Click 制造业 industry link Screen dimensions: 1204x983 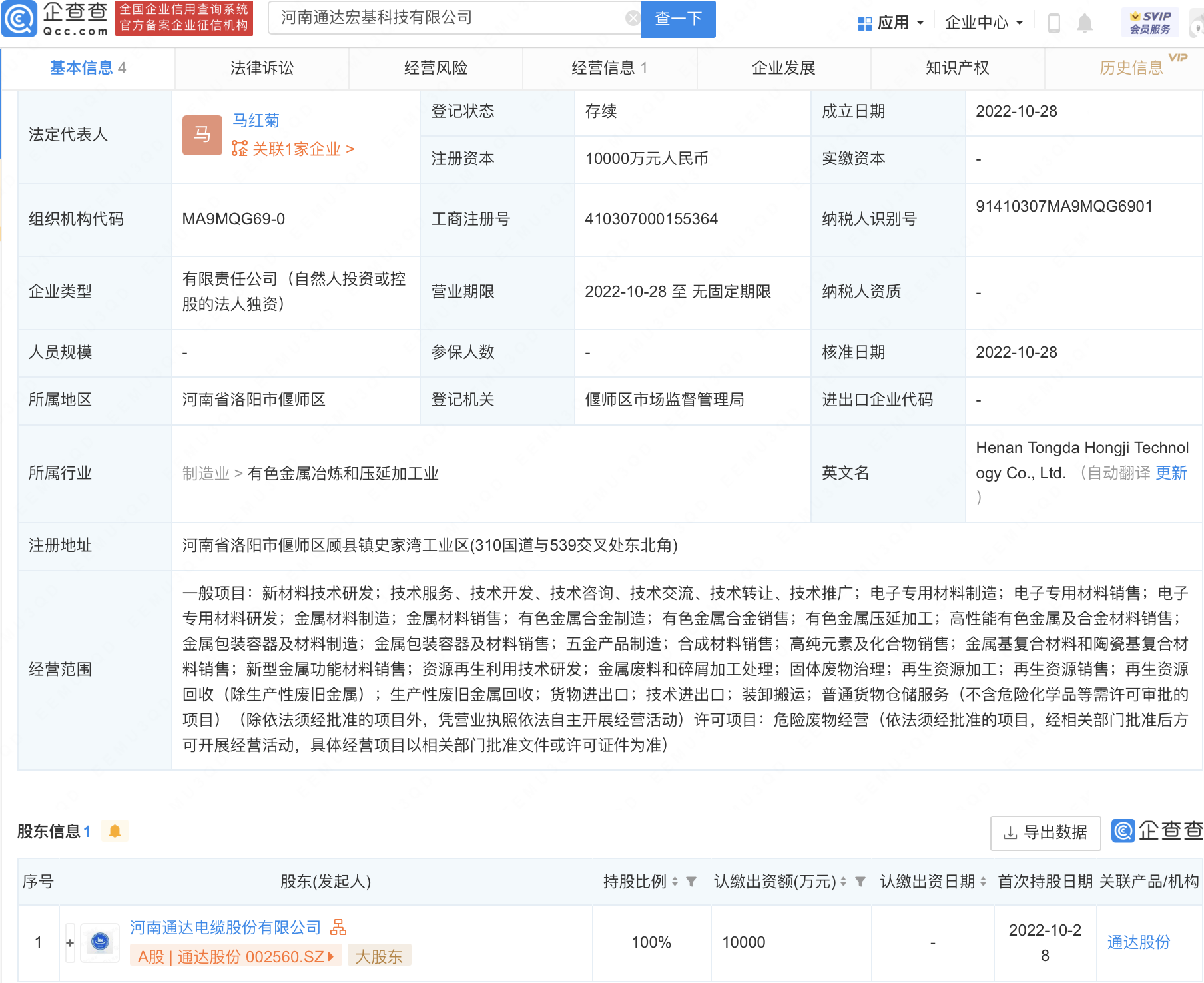pos(206,474)
